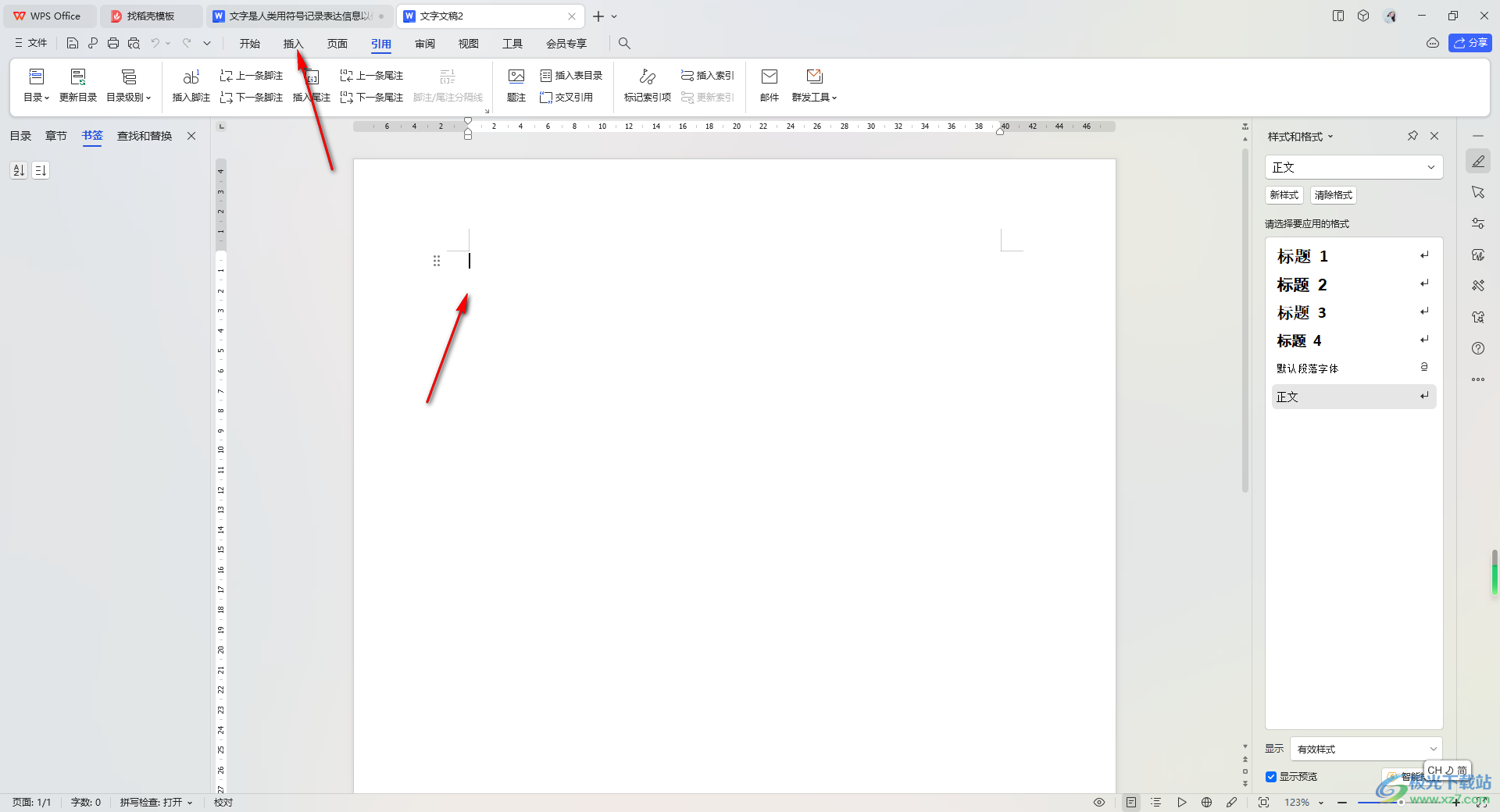Switch to the 视图 ribbon tab
This screenshot has width=1500, height=812.
(469, 44)
